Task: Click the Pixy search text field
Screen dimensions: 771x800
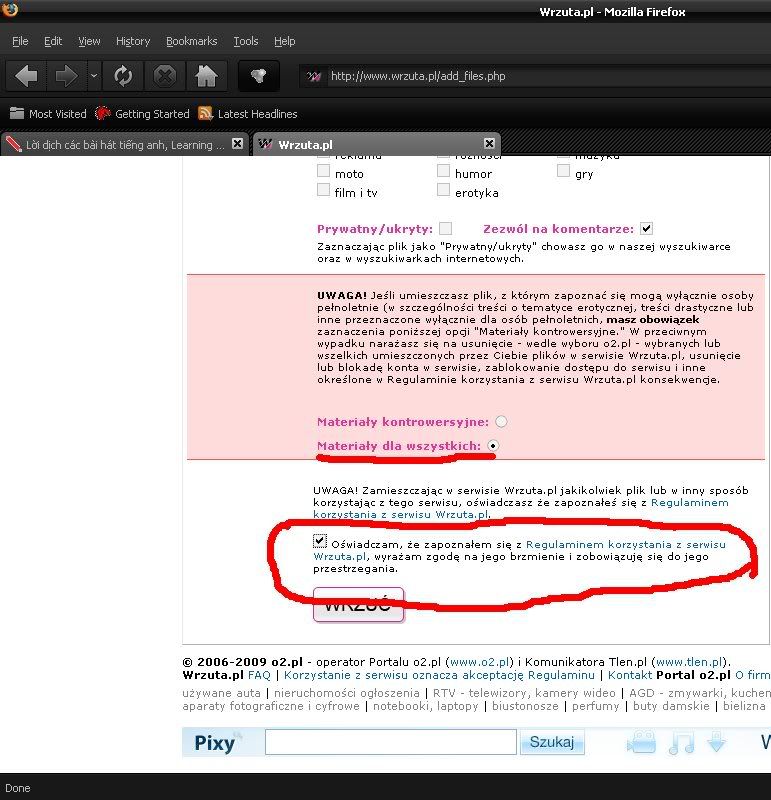Action: coord(390,742)
